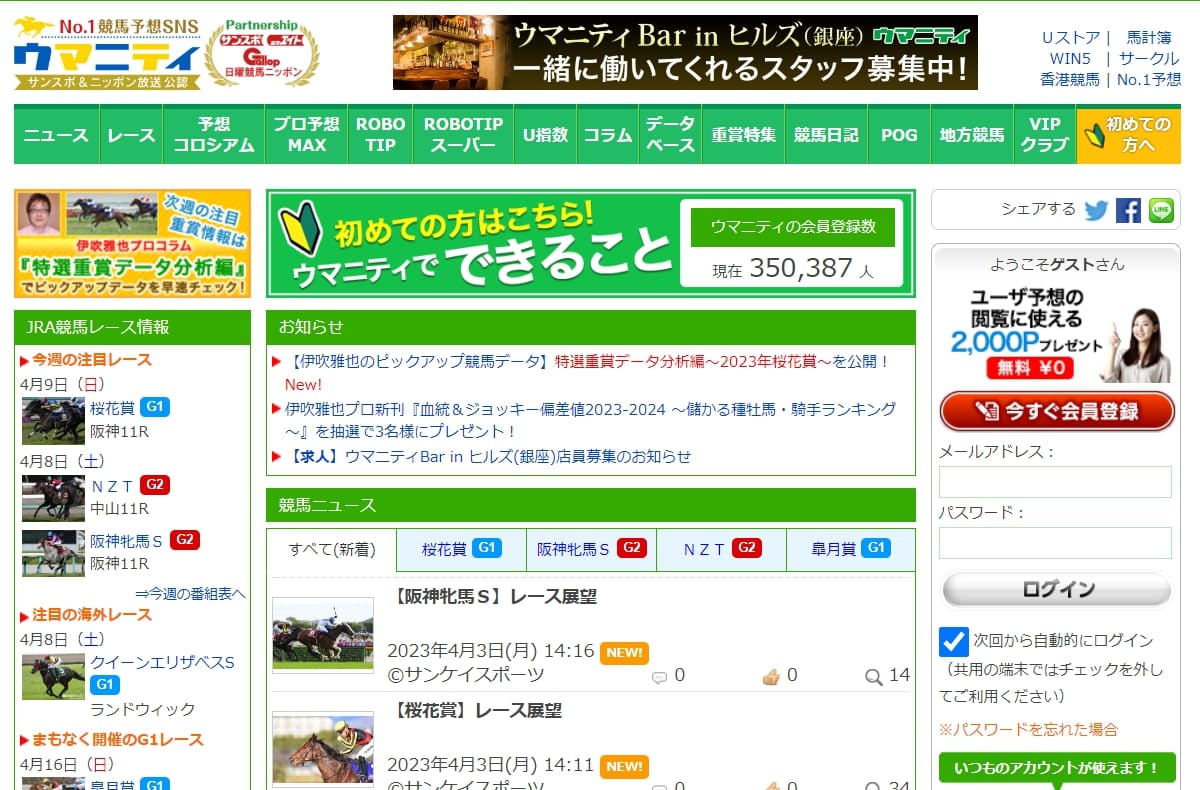Share the page on LINE
The height and width of the screenshot is (790, 1200).
click(x=1161, y=210)
